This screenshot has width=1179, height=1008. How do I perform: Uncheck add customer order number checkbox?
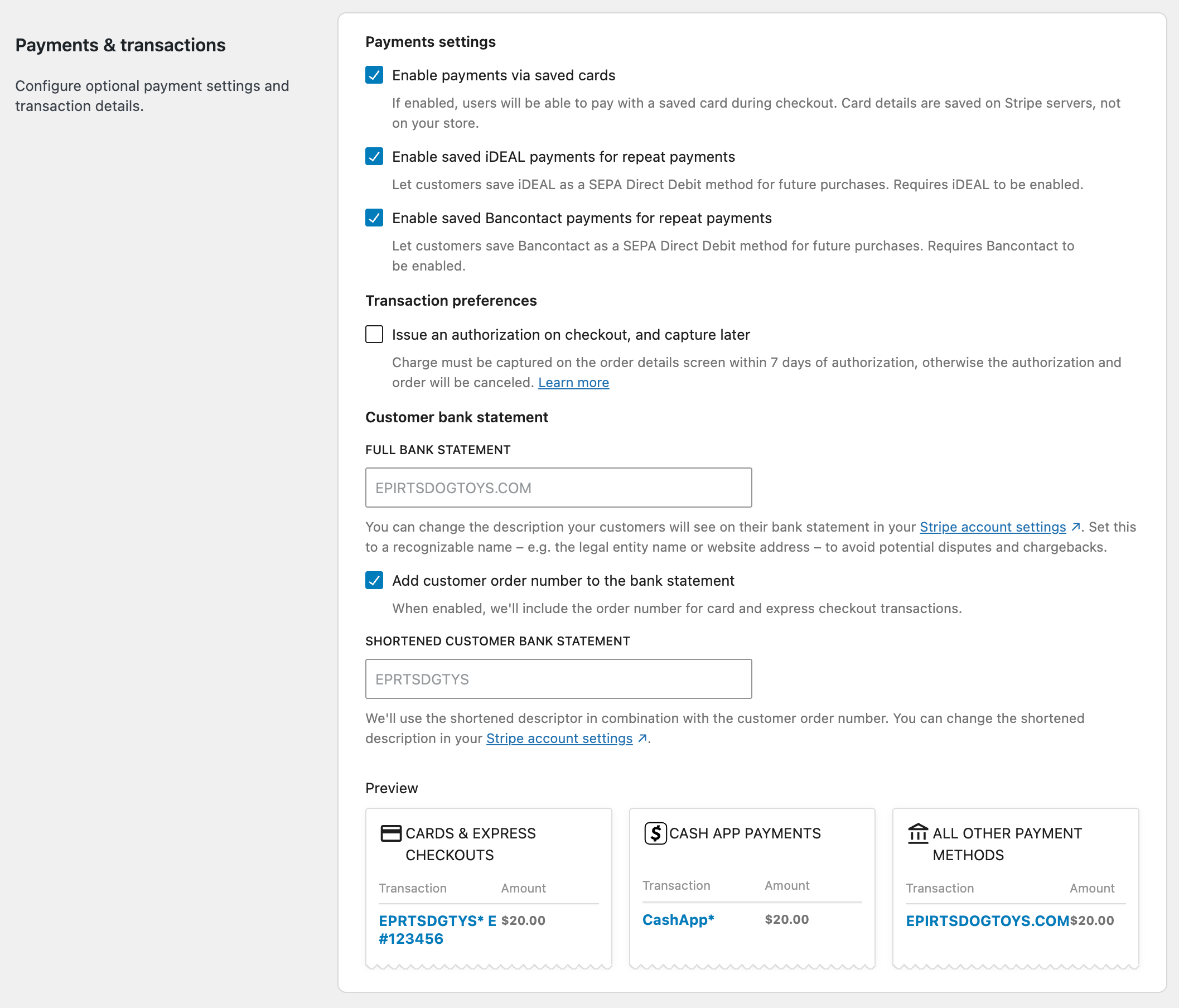[374, 581]
